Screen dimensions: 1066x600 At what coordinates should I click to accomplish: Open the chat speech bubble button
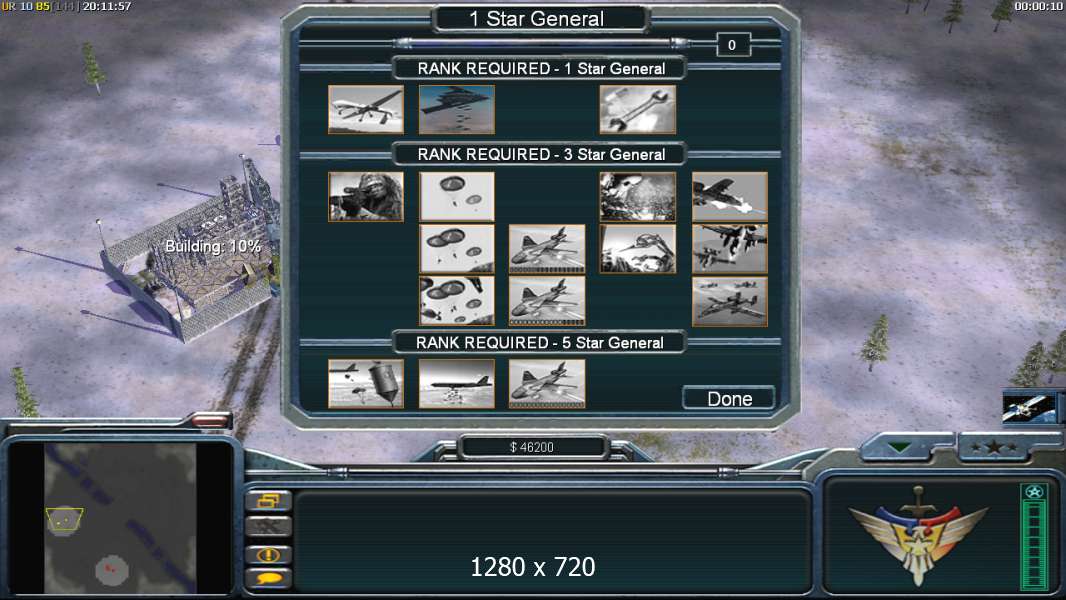pyautogui.click(x=268, y=578)
